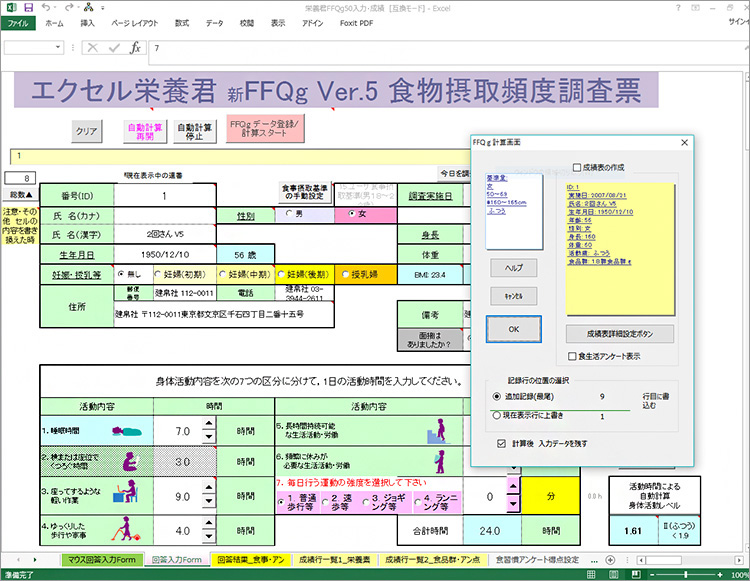
Task: Decrease exercise minutes spinner down
Action: (x=513, y=503)
